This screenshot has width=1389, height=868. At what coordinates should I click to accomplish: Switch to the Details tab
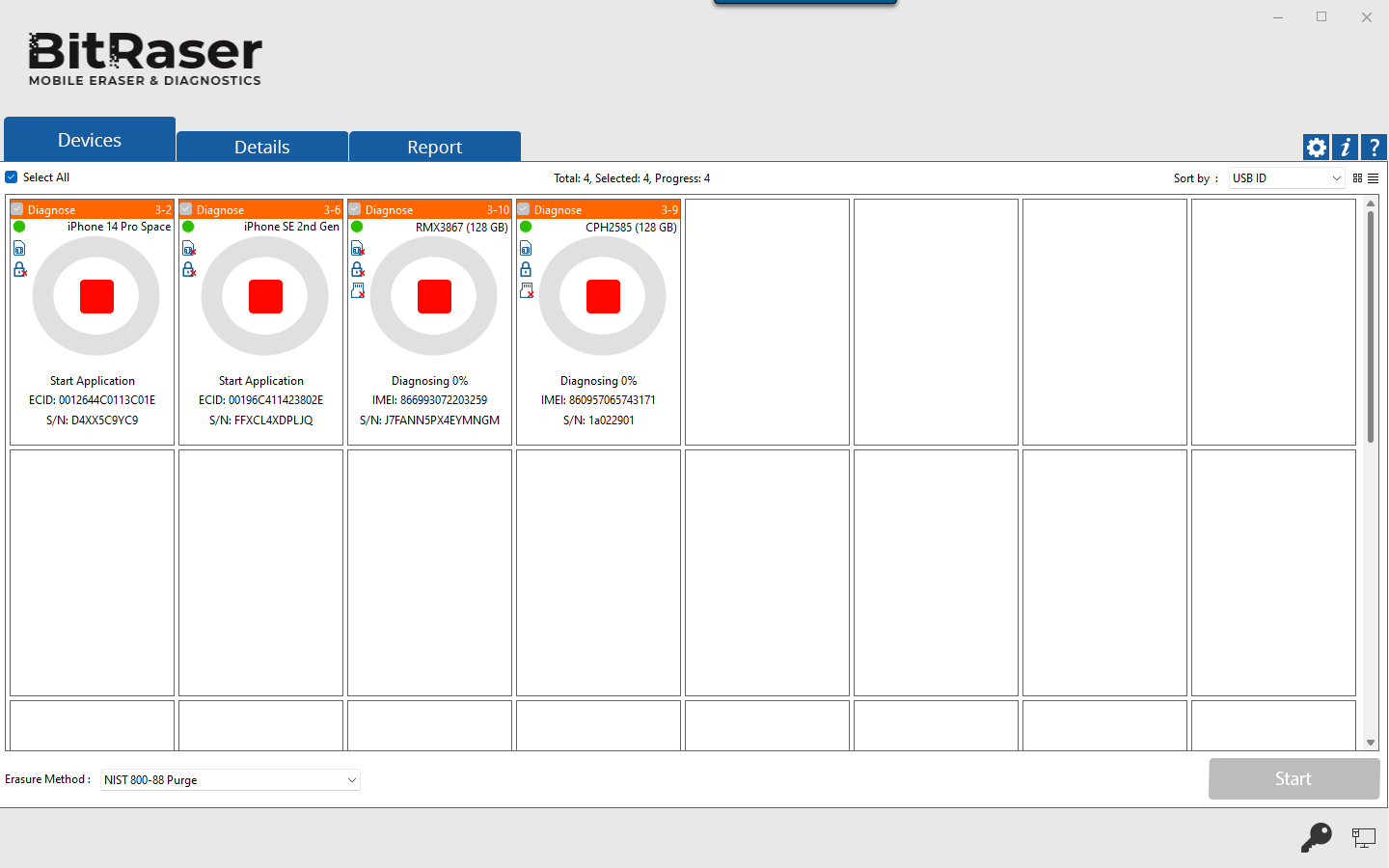262,147
